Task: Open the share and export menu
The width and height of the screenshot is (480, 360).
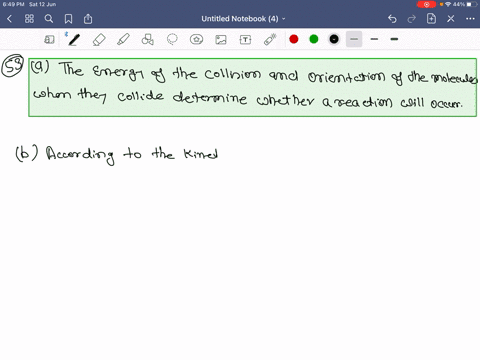Action: 88,19
